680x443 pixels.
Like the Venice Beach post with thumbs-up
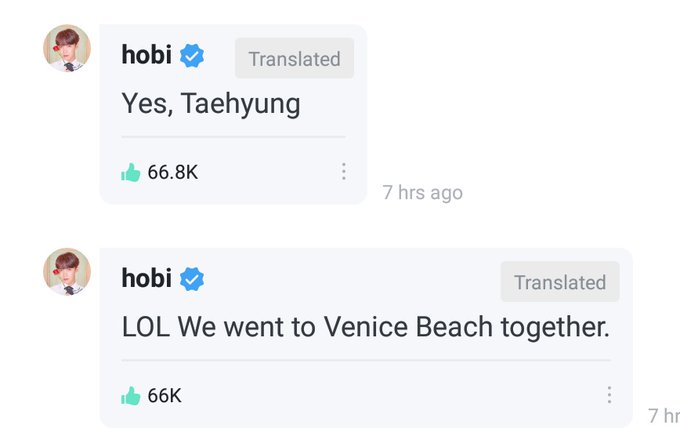coord(131,396)
